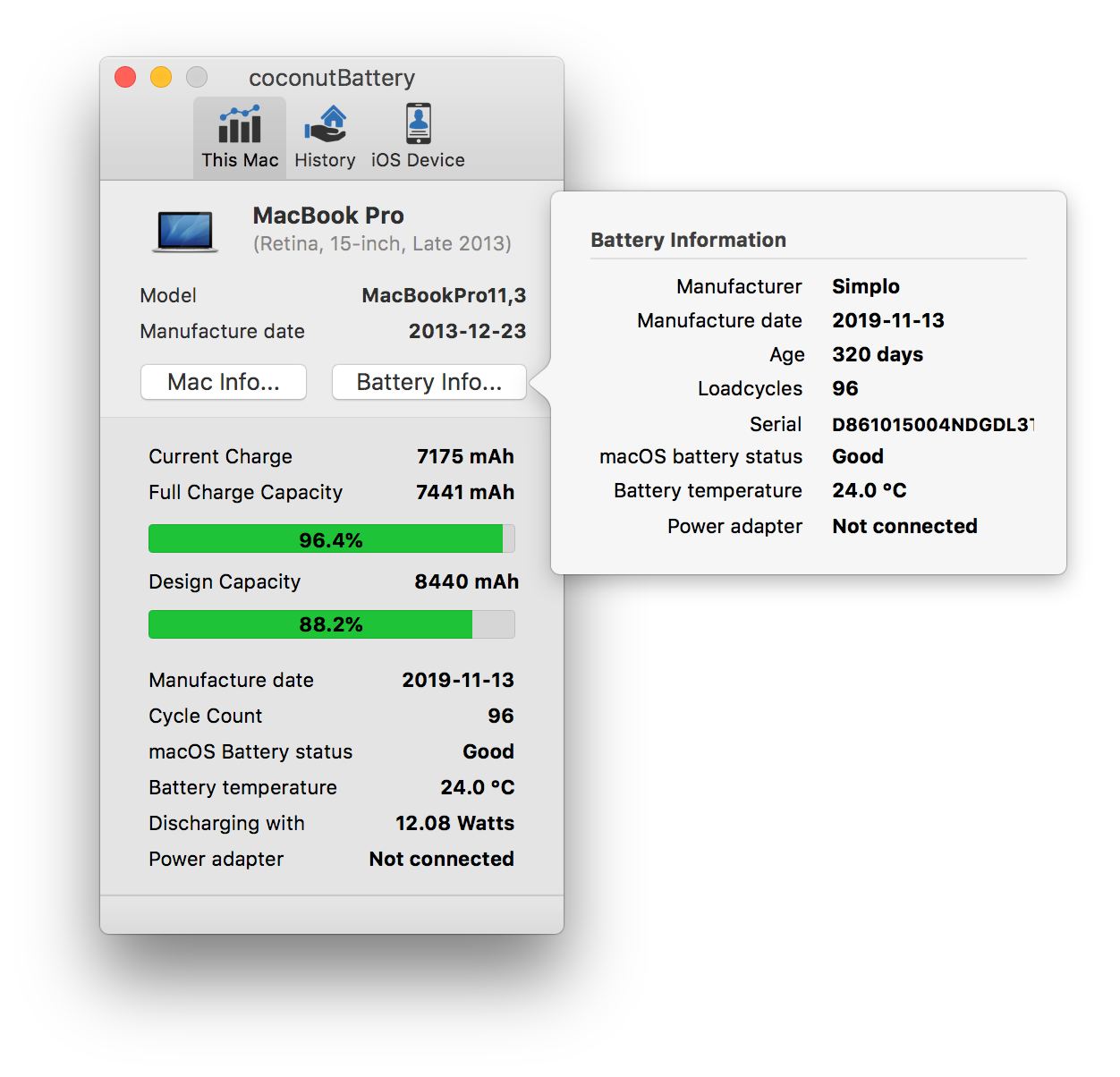Click the main window's macOS Battery status Good value
Screen dimensions: 1120x1077
488,751
